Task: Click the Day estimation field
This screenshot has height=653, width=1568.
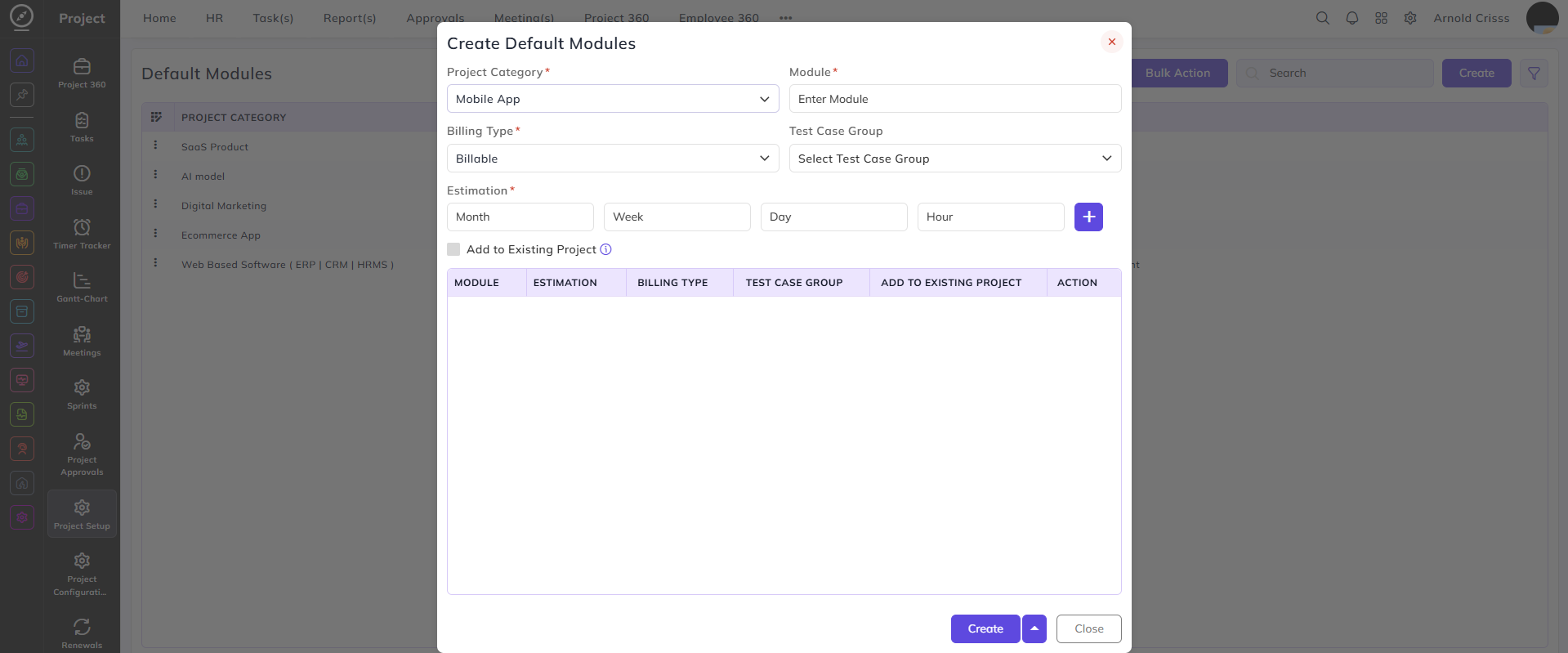Action: pyautogui.click(x=834, y=217)
